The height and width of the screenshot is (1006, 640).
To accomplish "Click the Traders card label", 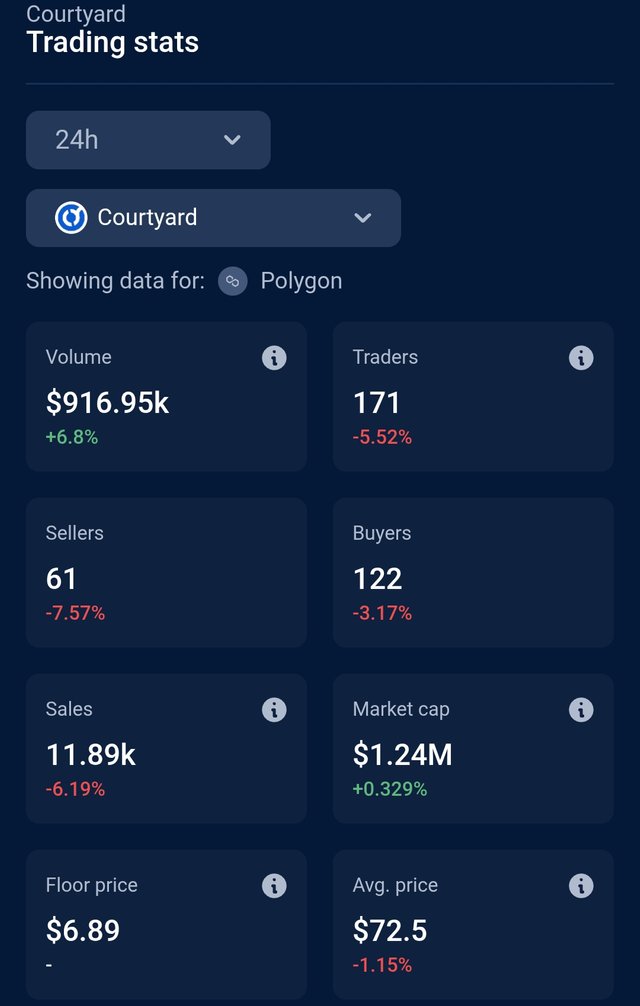I will click(x=385, y=357).
